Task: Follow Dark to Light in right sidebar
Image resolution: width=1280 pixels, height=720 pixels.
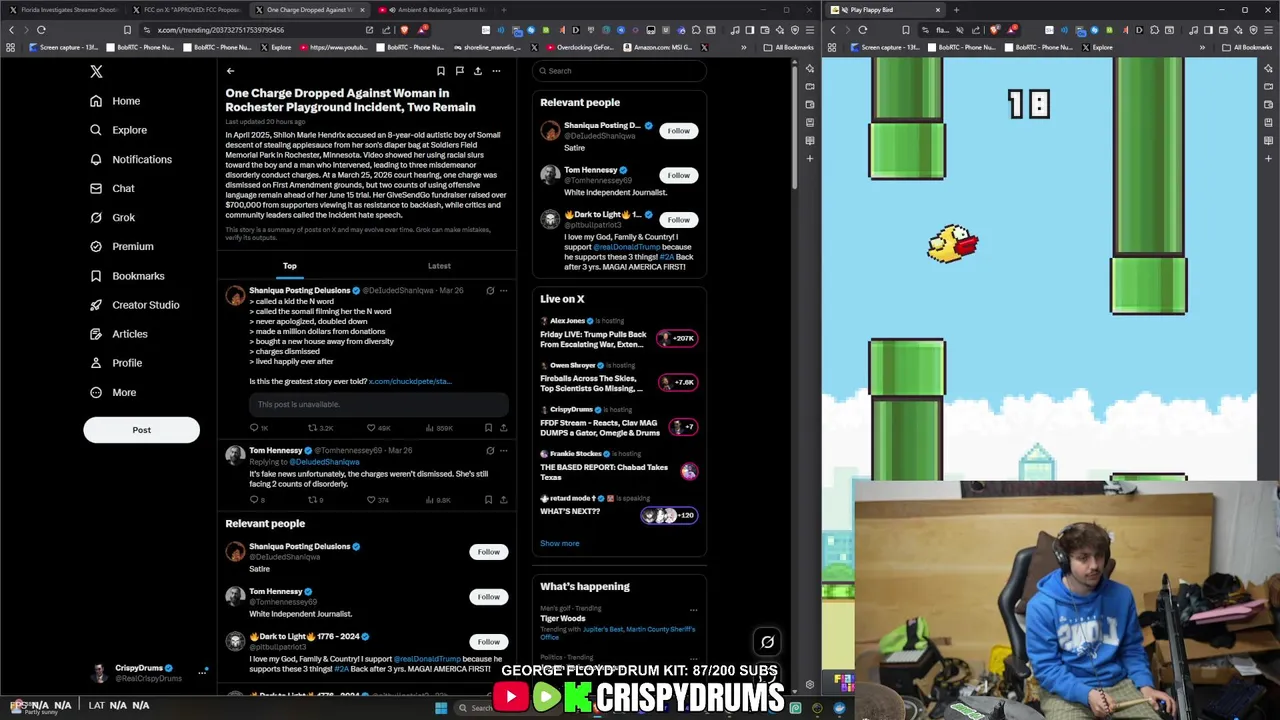Action: 679,220
